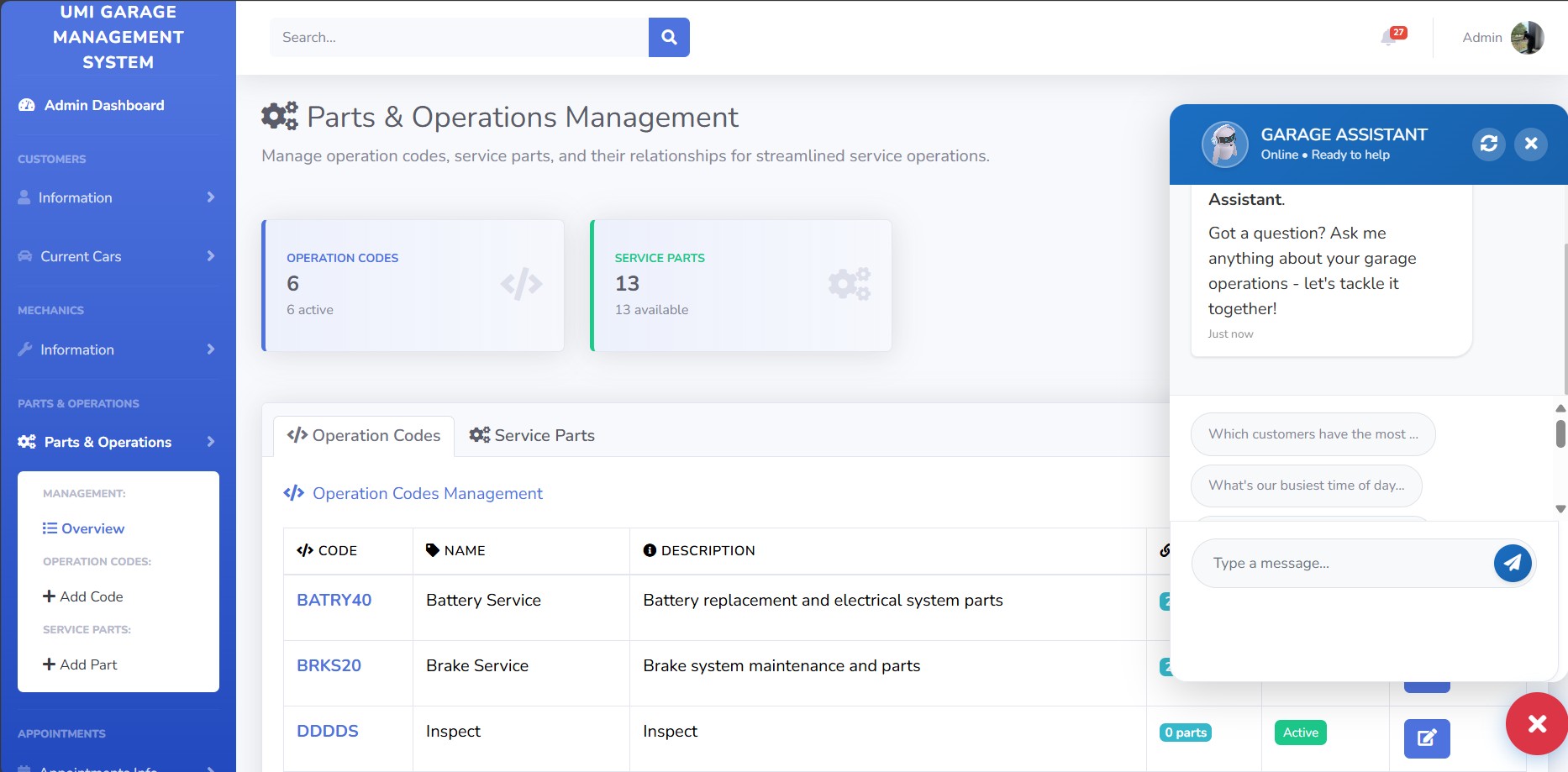
Task: Close the Garage Assistant panel header
Action: pyautogui.click(x=1531, y=144)
